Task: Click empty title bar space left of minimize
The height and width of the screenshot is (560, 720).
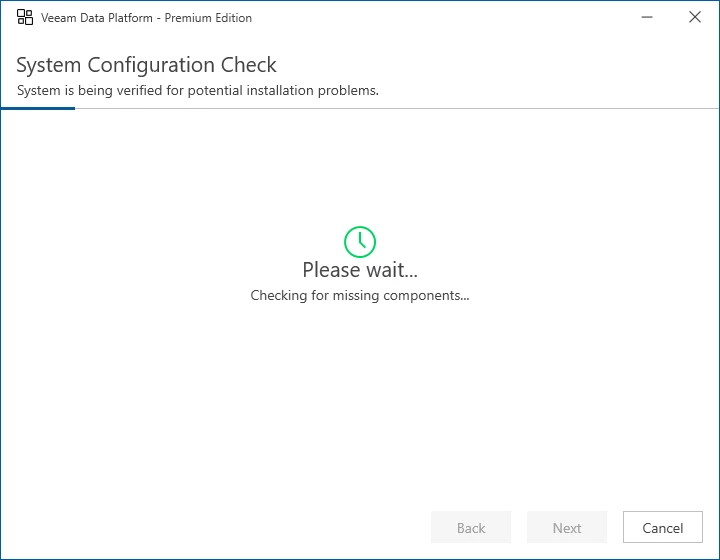Action: point(450,17)
